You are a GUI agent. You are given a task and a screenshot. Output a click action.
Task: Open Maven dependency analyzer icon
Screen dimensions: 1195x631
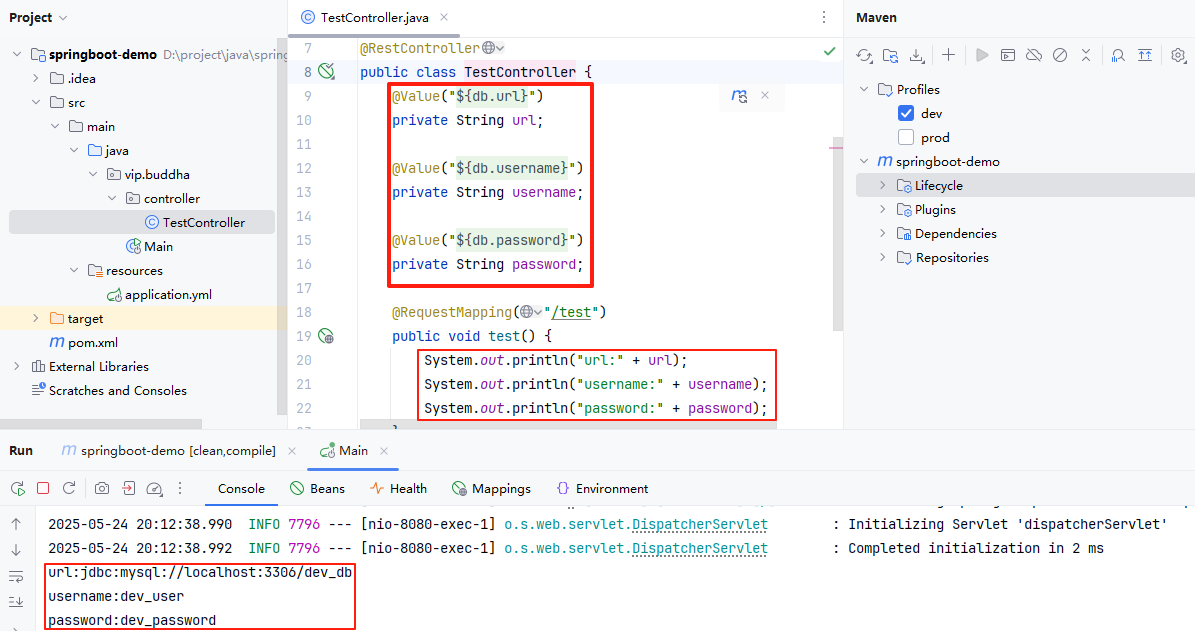pos(1118,55)
